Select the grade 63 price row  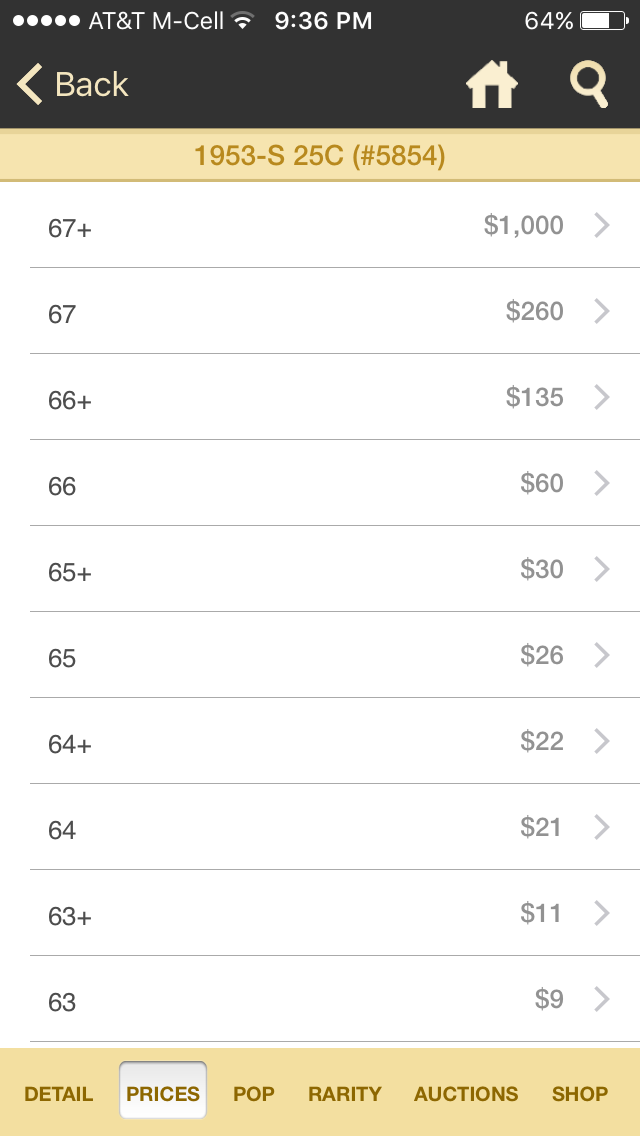pos(320,1000)
